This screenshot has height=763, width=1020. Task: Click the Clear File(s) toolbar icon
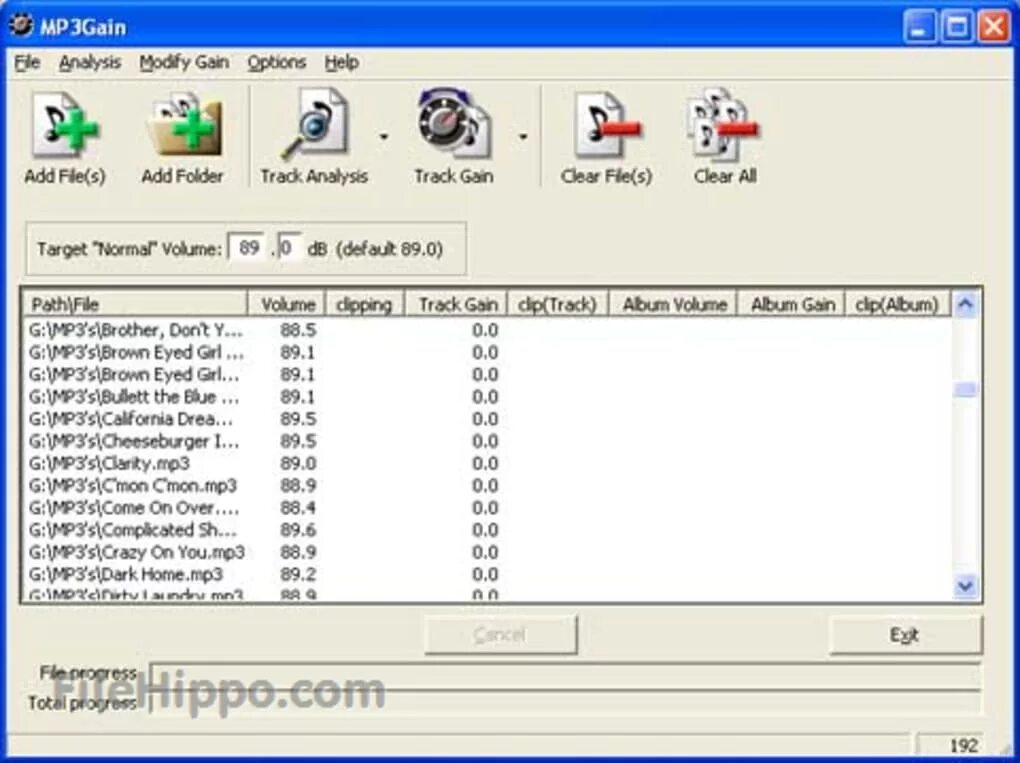[606, 126]
